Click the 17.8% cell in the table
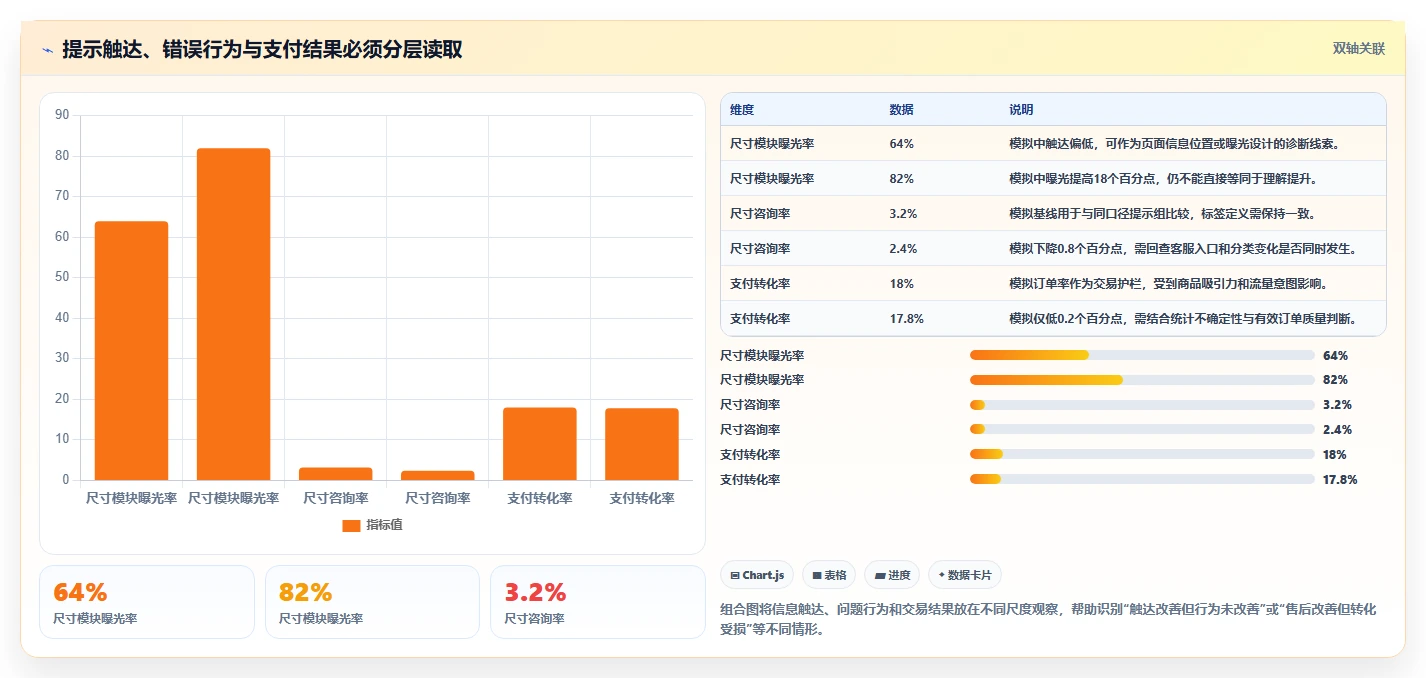Image resolution: width=1426 pixels, height=678 pixels. 906,319
